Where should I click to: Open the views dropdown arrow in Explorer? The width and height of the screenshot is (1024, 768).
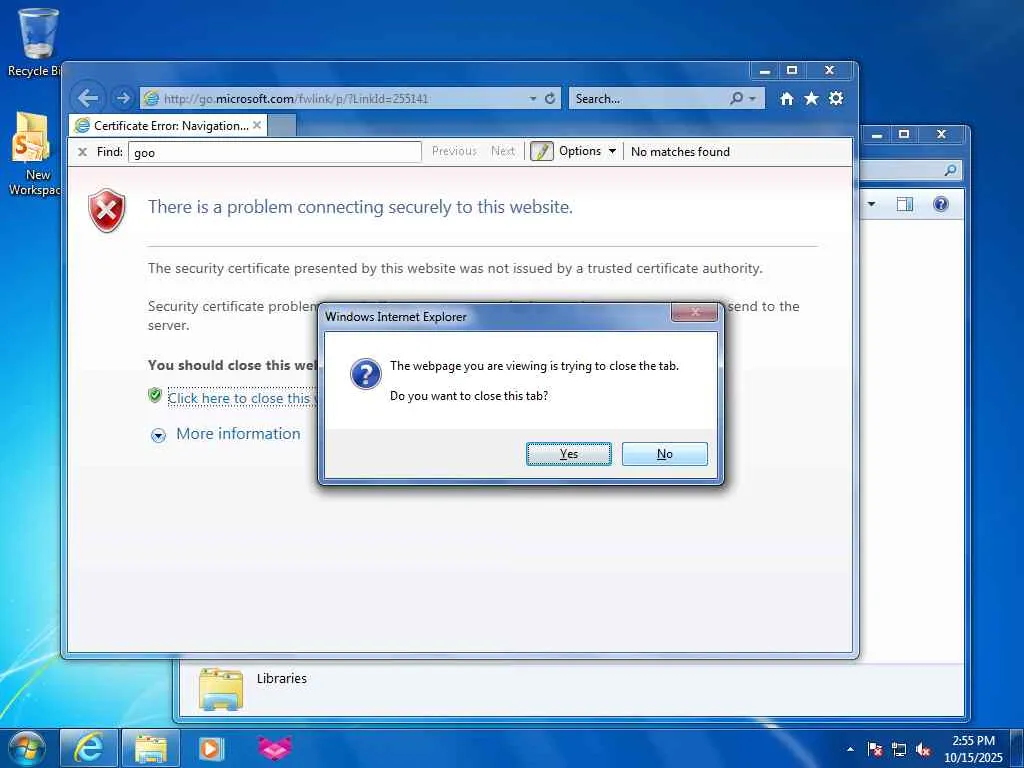(871, 204)
